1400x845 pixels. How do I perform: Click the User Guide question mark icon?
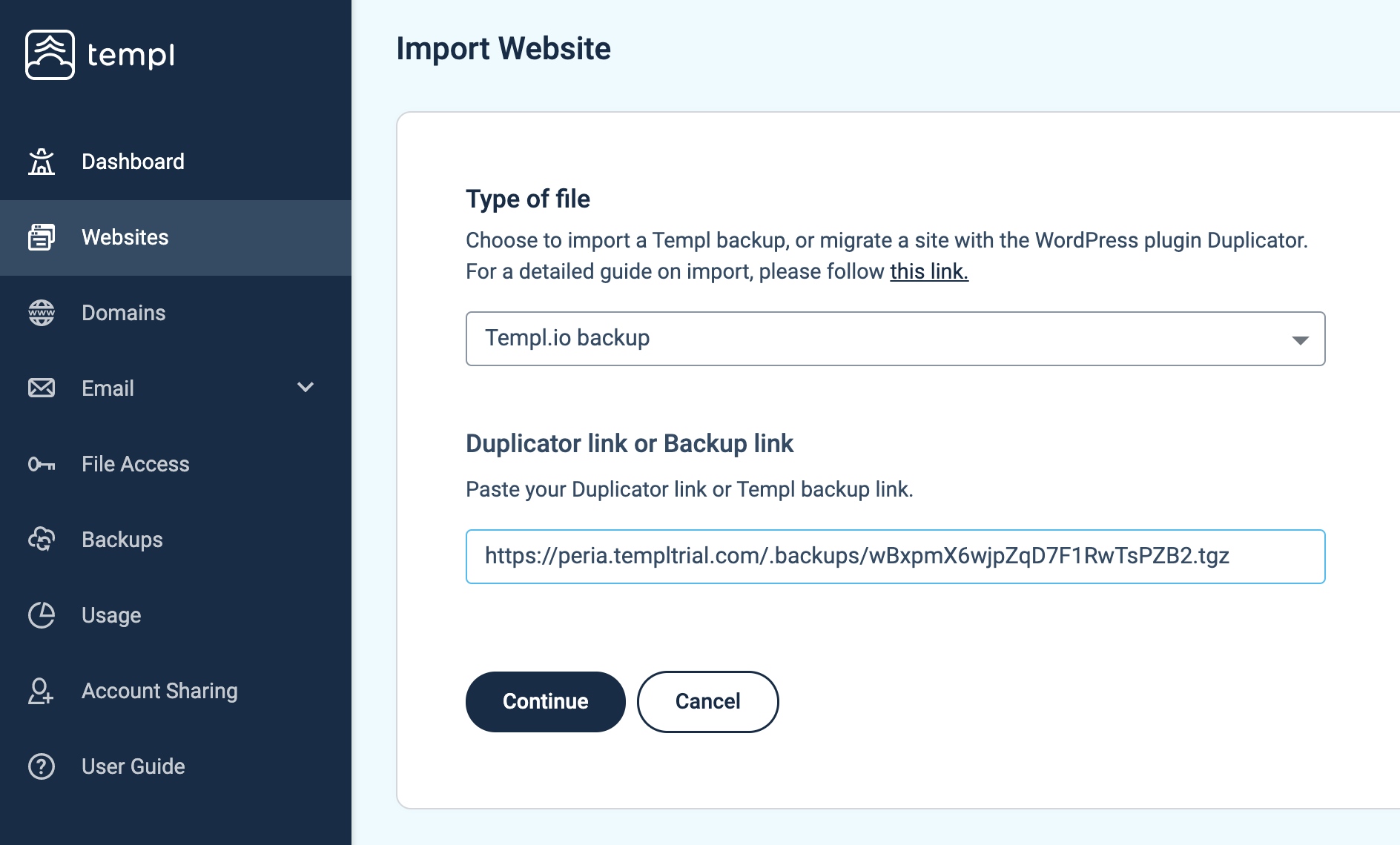tap(42, 766)
